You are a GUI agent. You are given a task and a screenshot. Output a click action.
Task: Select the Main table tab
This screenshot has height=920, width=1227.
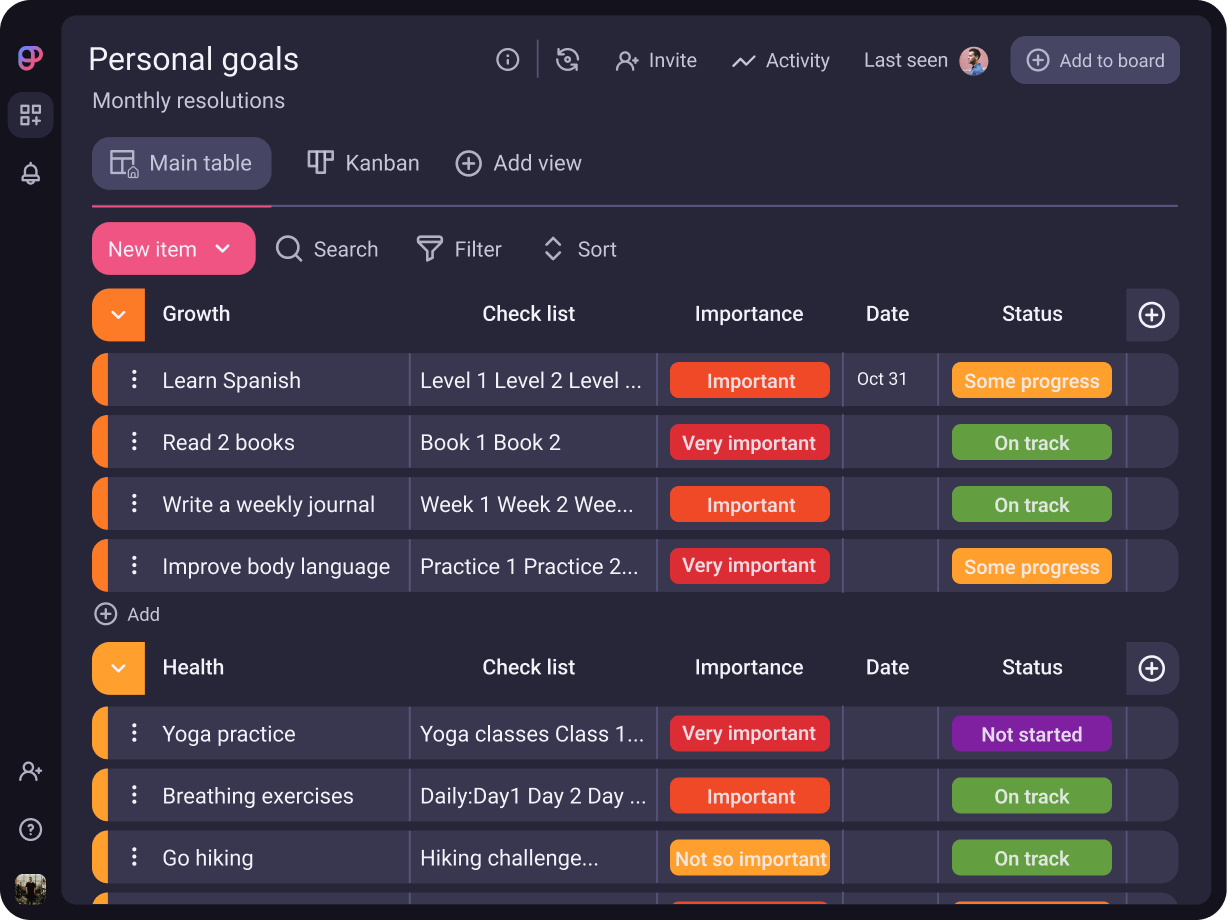(x=182, y=163)
